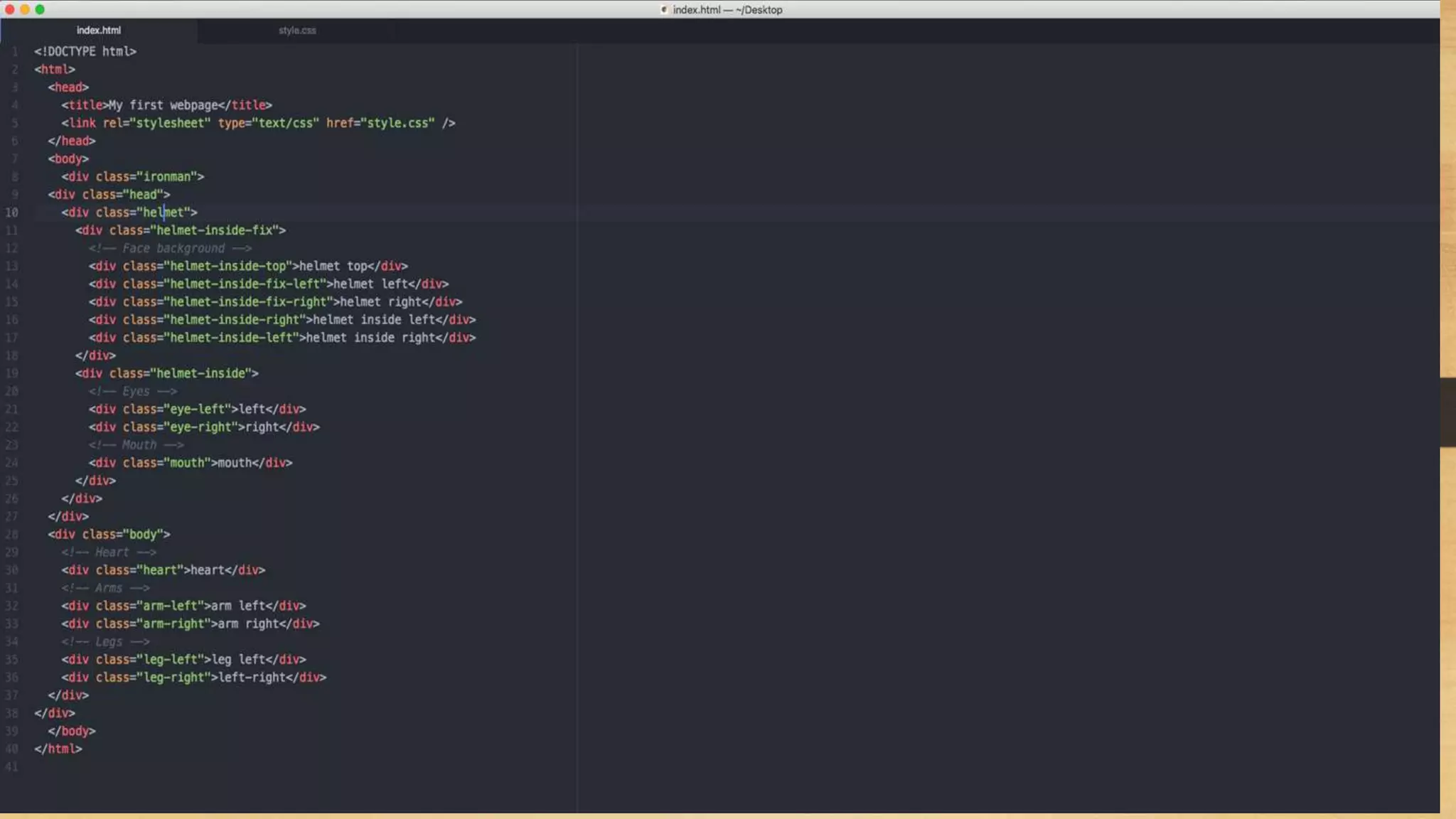This screenshot has width=1456, height=819.
Task: Click the file icon in the title bar
Action: (x=664, y=10)
